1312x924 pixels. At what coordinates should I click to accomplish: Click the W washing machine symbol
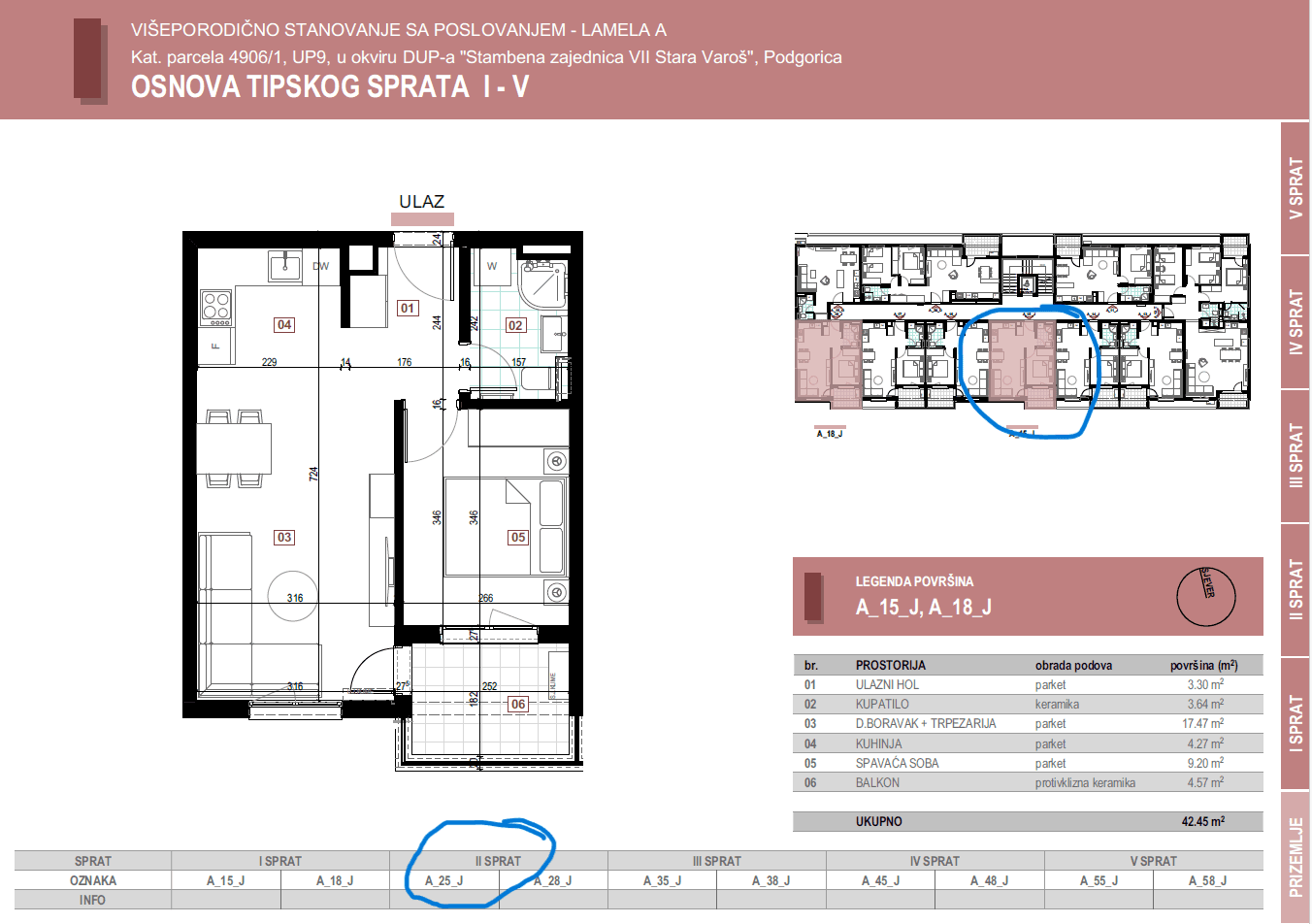click(492, 266)
